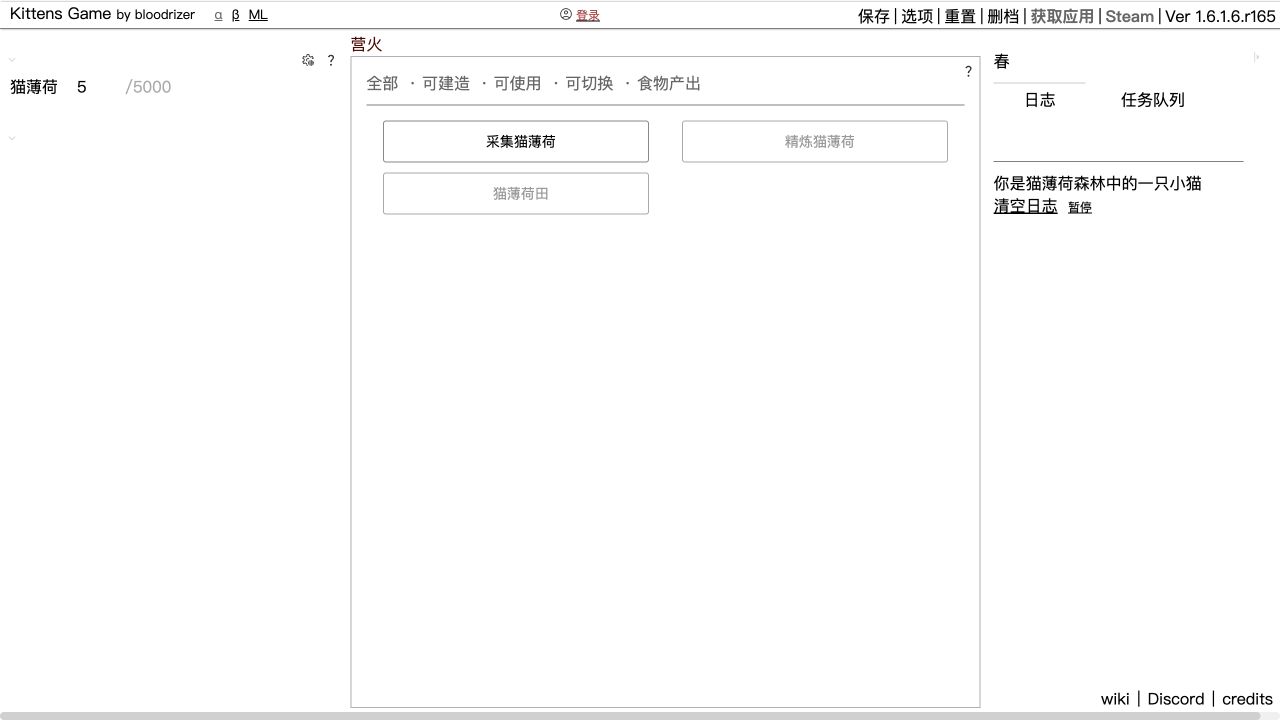Switch to beta (β) version link
The height and width of the screenshot is (720, 1280).
click(236, 15)
